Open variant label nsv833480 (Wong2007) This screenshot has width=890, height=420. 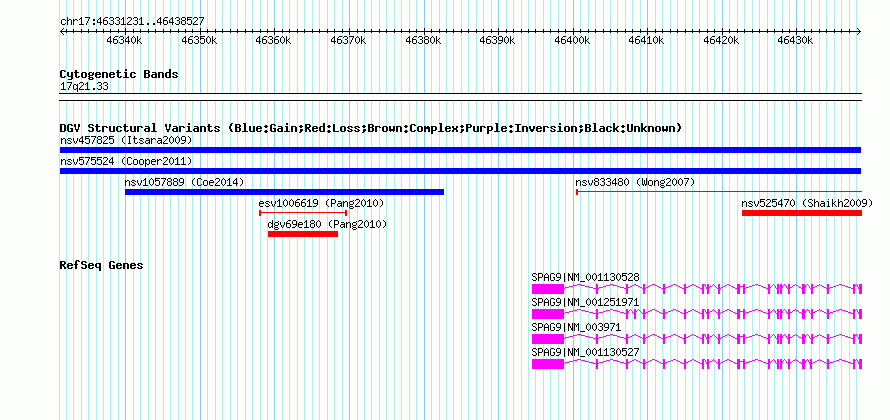point(635,183)
